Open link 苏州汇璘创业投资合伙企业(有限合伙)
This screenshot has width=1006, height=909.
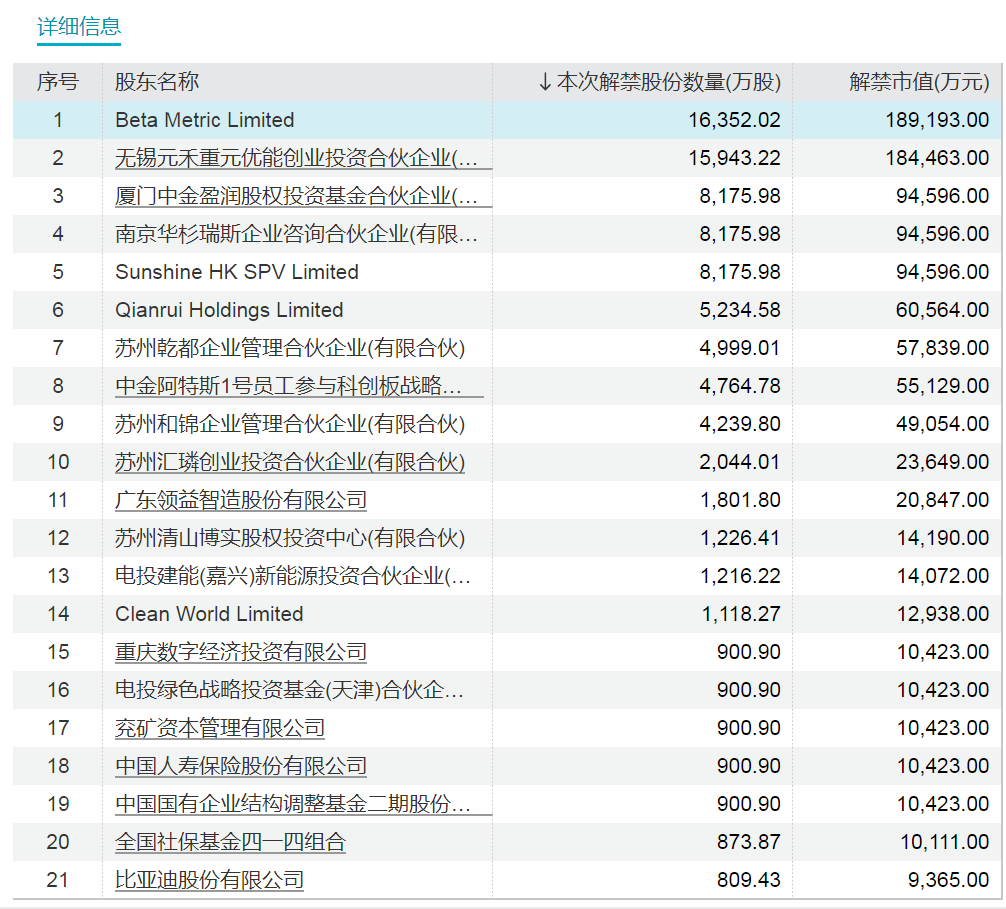point(290,462)
